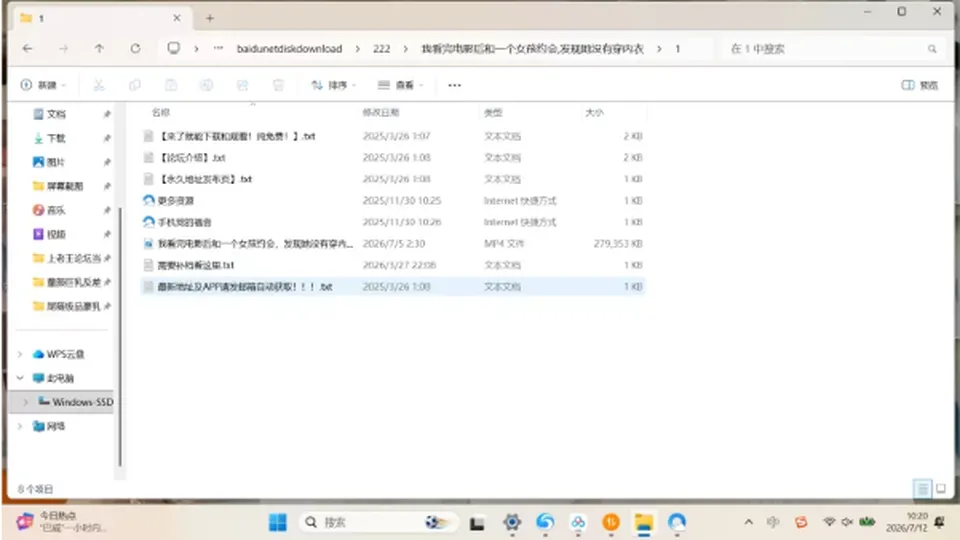Click the Rename icon in the toolbar
This screenshot has width=960, height=540.
pyautogui.click(x=206, y=85)
